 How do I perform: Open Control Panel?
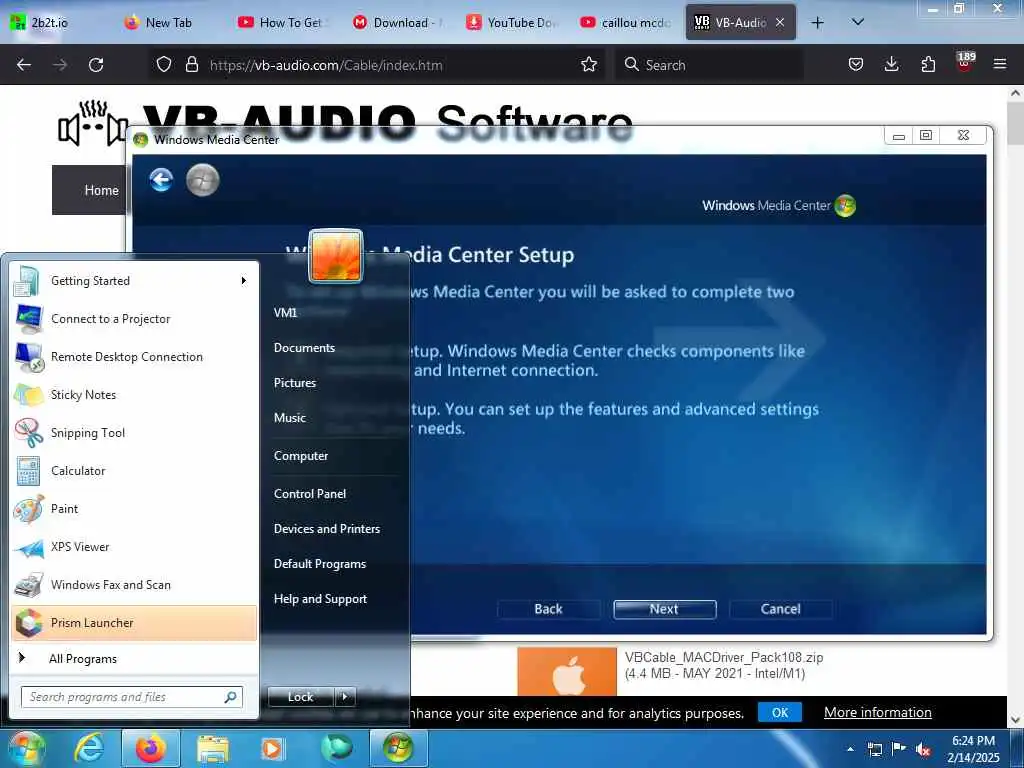click(310, 494)
